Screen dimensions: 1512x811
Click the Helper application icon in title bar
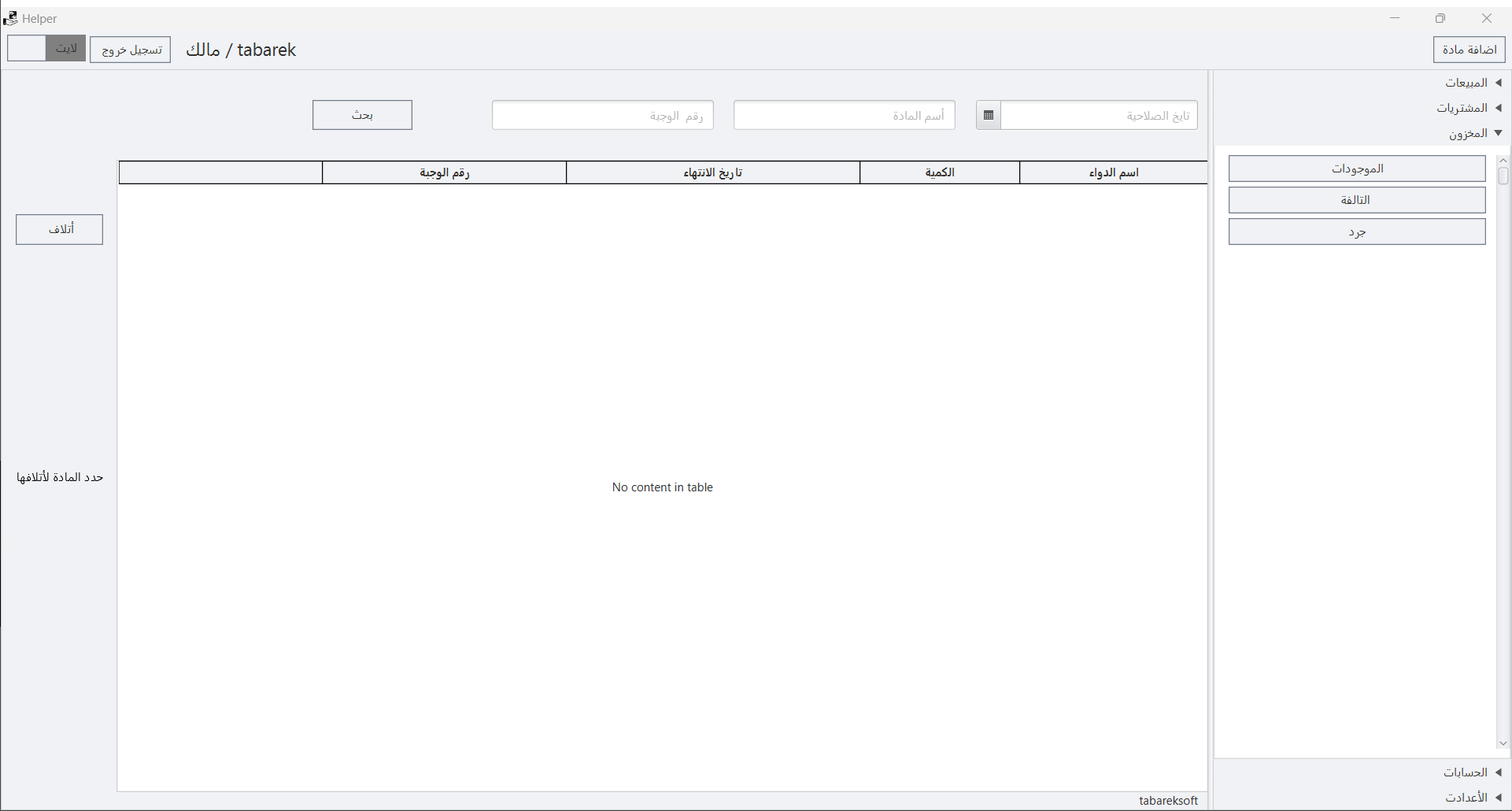coord(10,17)
